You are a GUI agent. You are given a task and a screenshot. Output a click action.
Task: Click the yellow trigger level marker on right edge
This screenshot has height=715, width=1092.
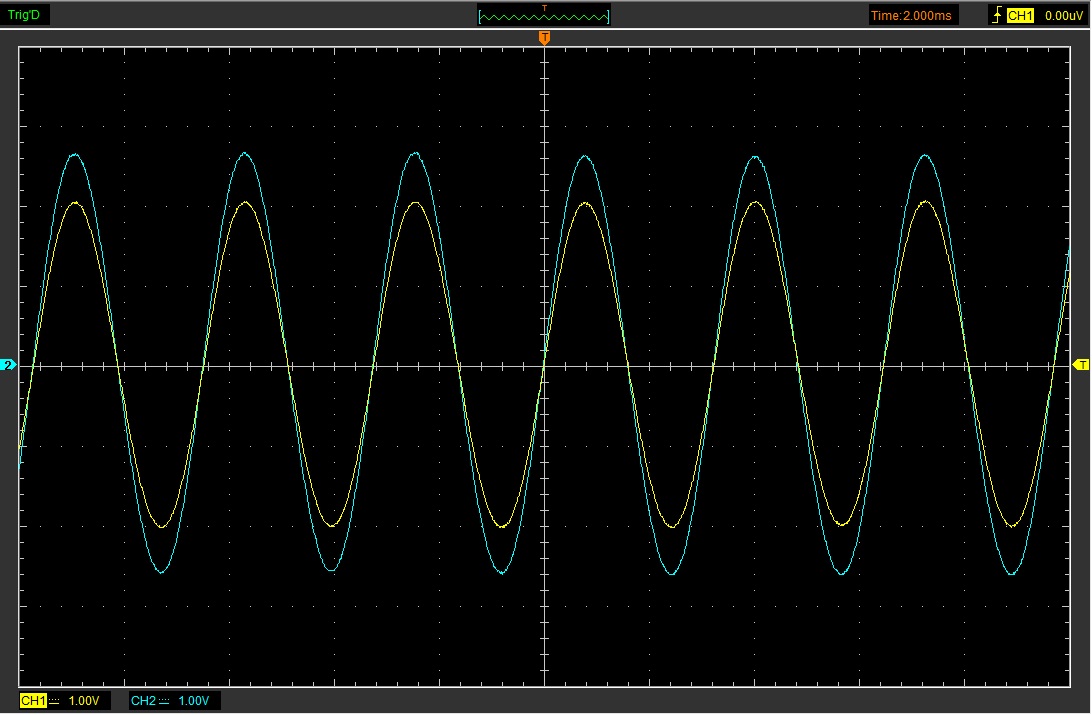point(1081,365)
